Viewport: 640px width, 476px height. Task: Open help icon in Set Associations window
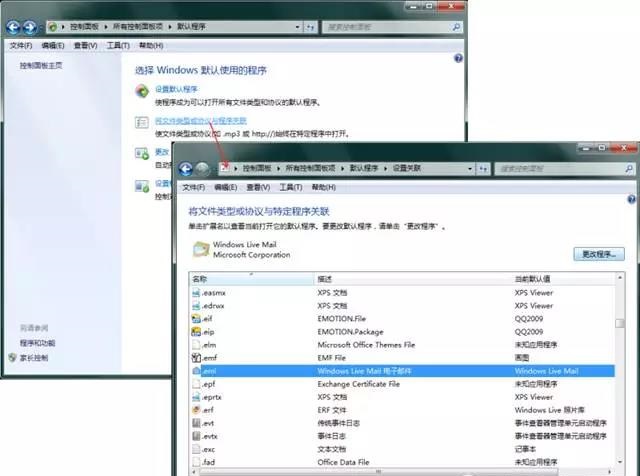(x=631, y=199)
